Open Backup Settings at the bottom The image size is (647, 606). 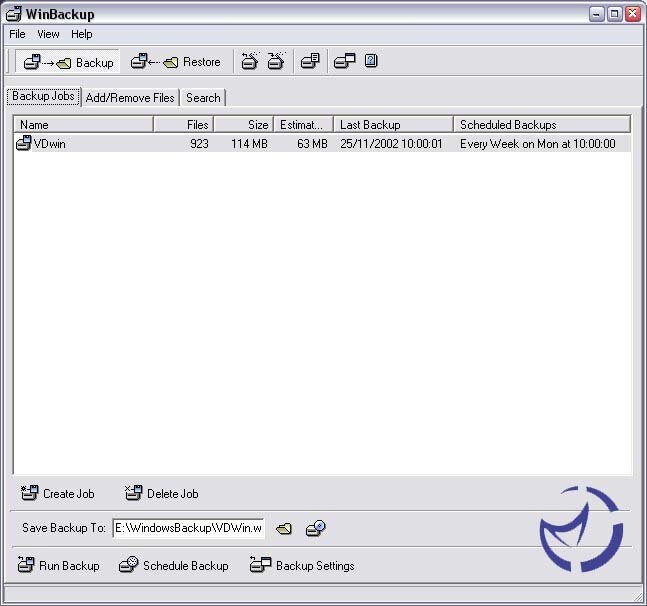tap(302, 565)
